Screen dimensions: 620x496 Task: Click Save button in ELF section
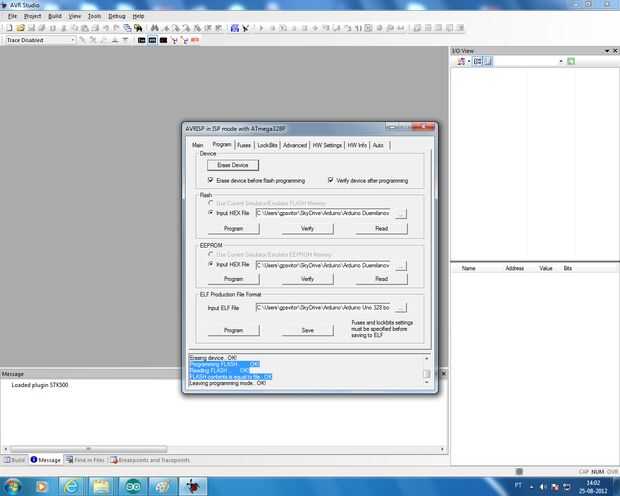point(307,330)
